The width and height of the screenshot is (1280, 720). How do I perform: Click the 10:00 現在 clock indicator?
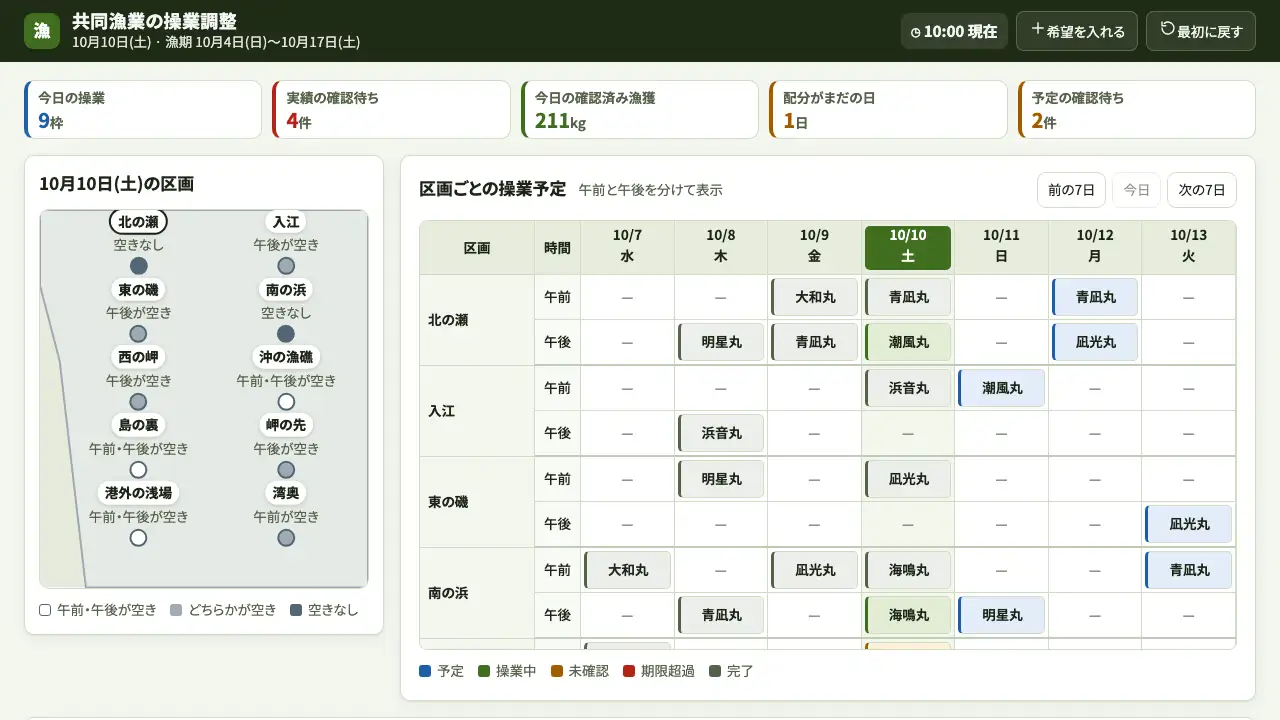point(954,31)
